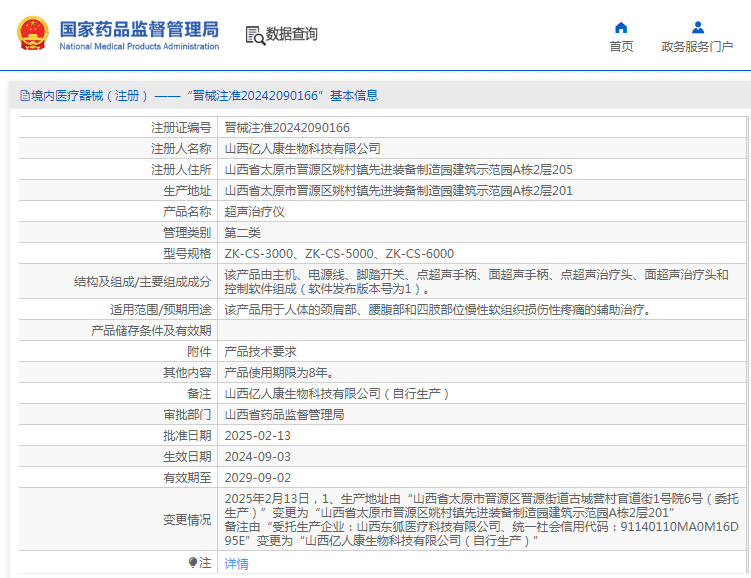The image size is (751, 578).
Task: Click the national emblem logo
Action: [x=33, y=34]
